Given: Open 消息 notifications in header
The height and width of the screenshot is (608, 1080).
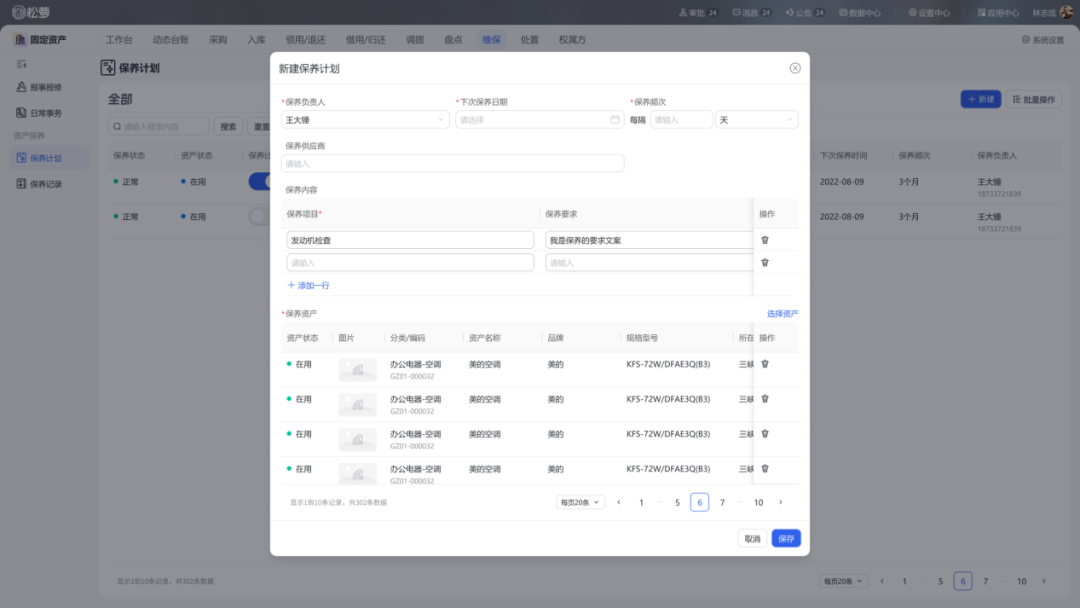Looking at the screenshot, I should click(752, 13).
